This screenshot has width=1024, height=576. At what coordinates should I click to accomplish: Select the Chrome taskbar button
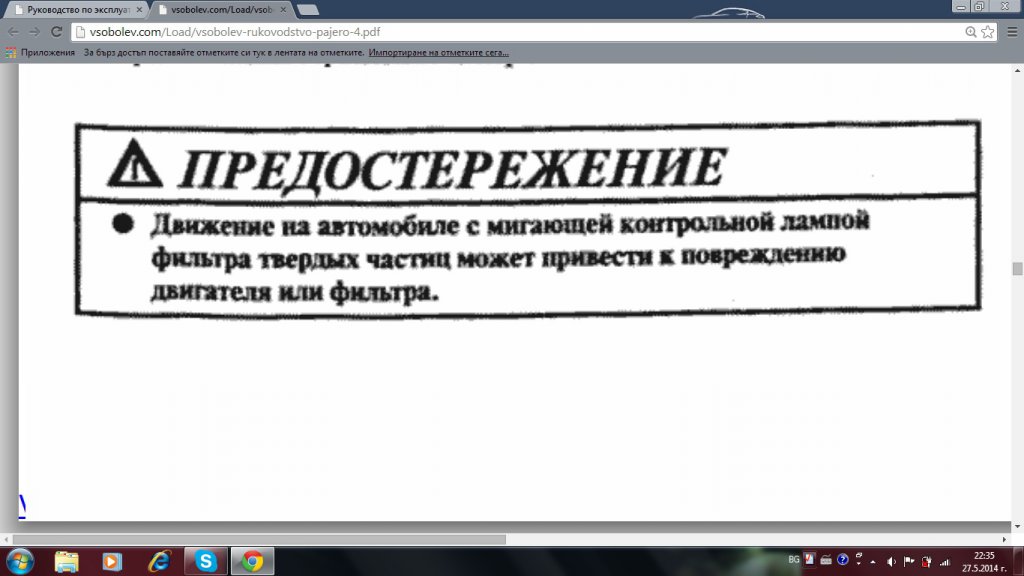tap(253, 562)
